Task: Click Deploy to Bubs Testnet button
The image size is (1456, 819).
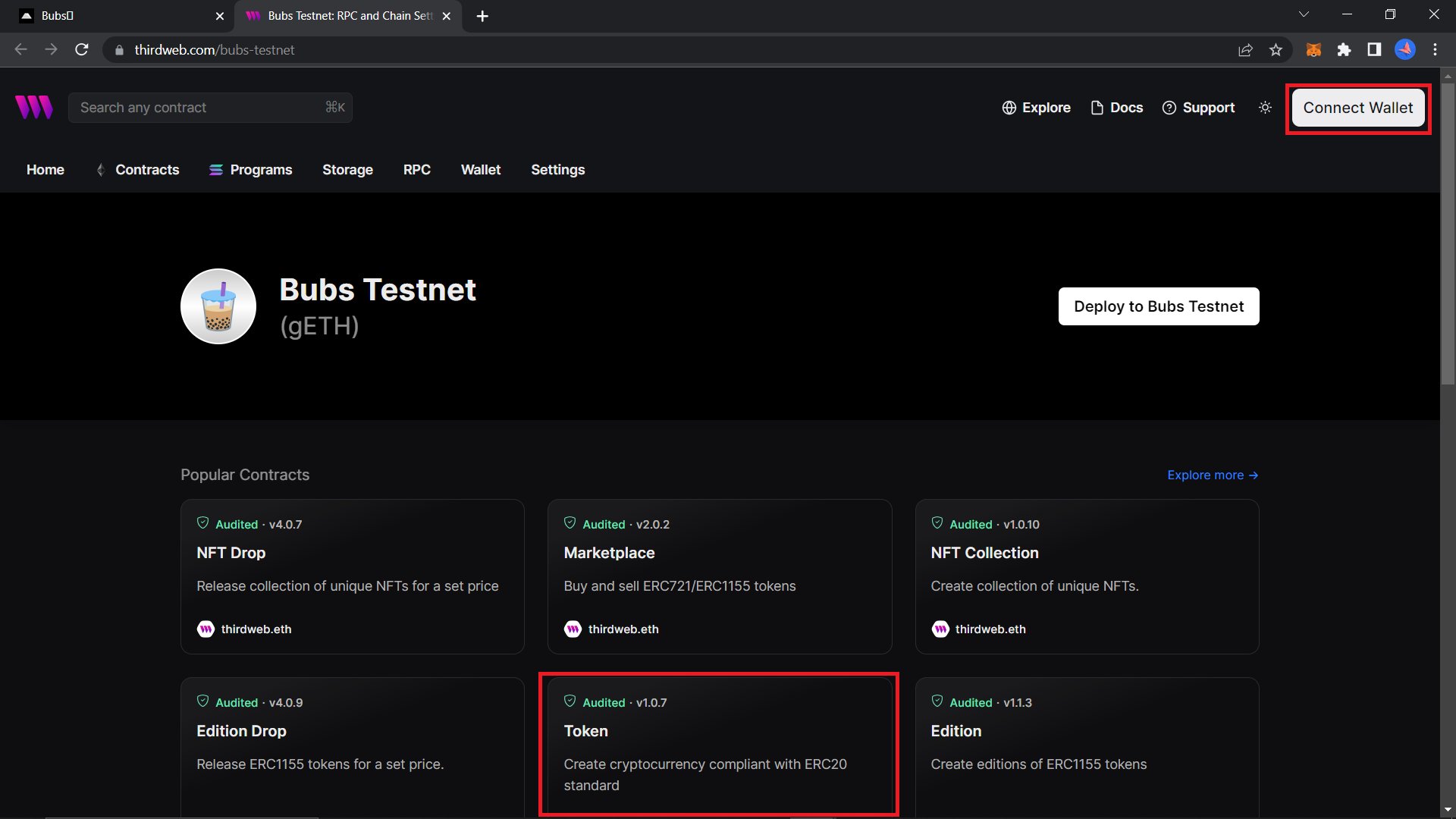Action: point(1158,306)
